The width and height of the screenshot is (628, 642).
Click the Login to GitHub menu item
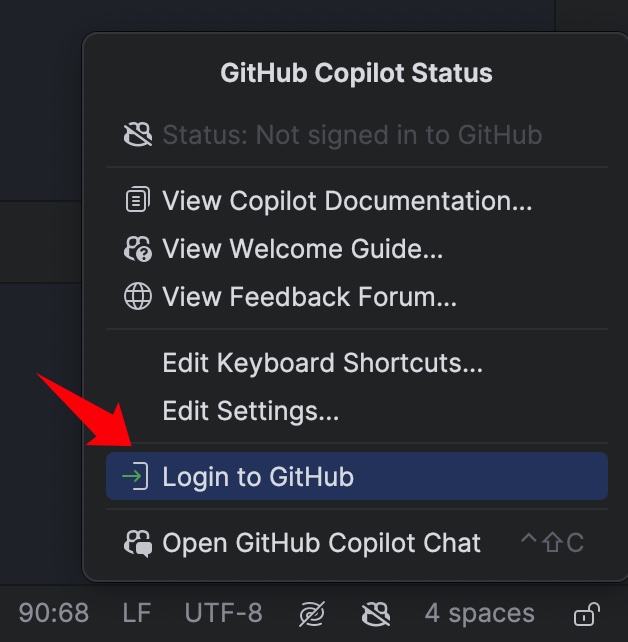point(357,476)
